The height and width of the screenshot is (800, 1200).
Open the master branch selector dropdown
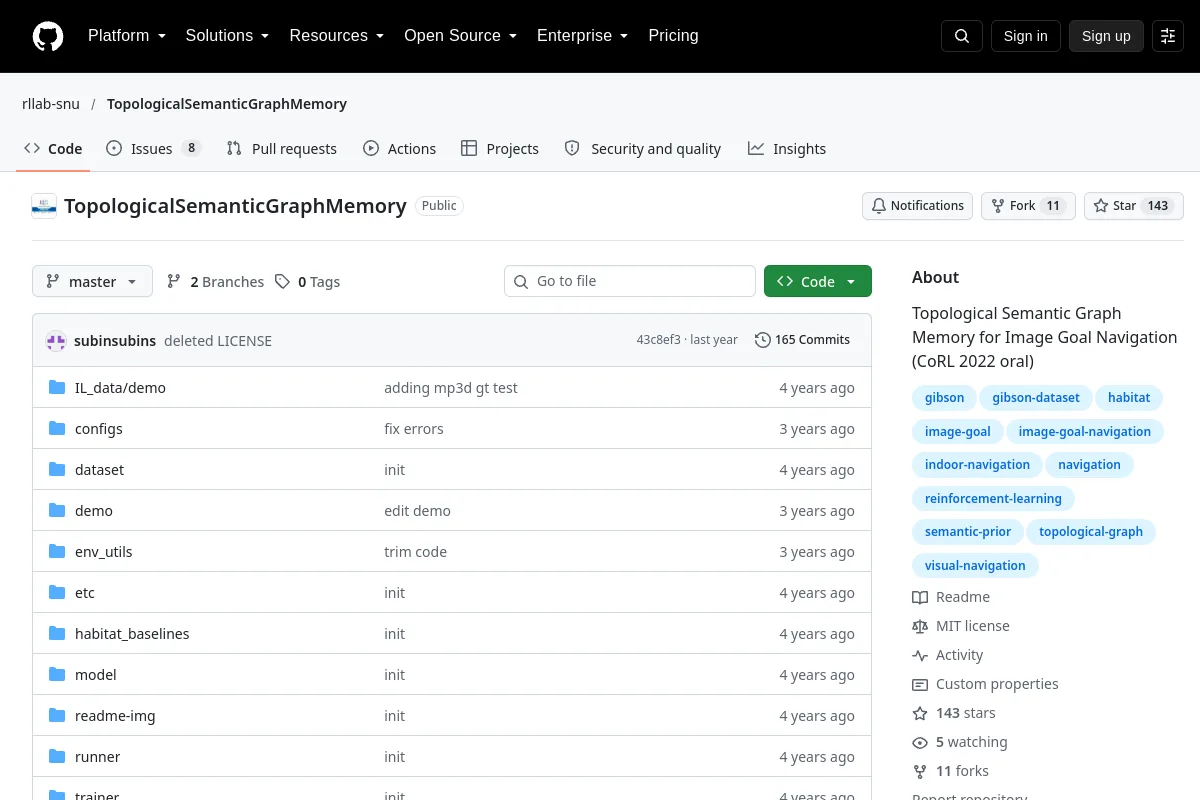pyautogui.click(x=92, y=282)
